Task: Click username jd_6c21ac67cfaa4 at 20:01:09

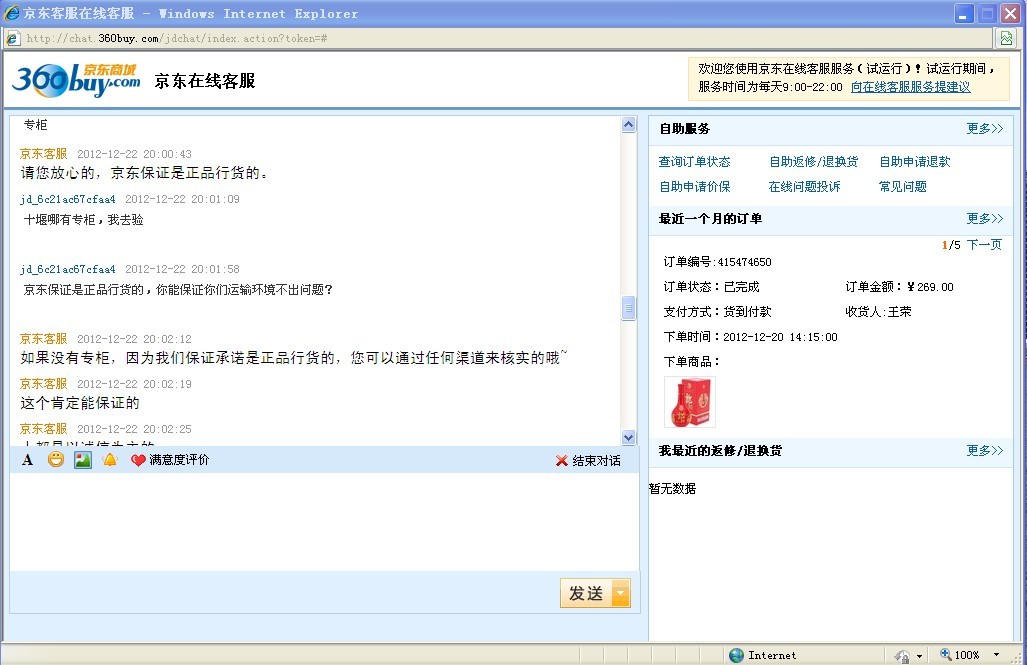Action: tap(67, 199)
